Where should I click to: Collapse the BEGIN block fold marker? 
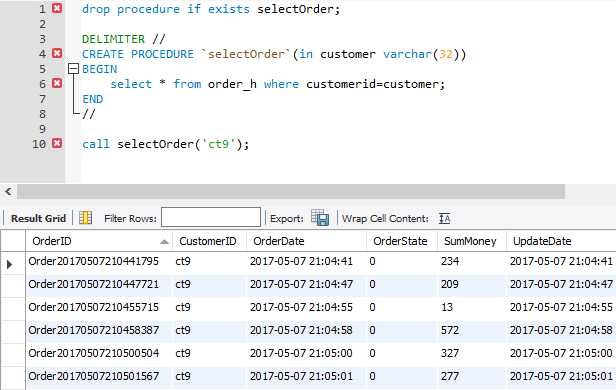click(x=73, y=69)
